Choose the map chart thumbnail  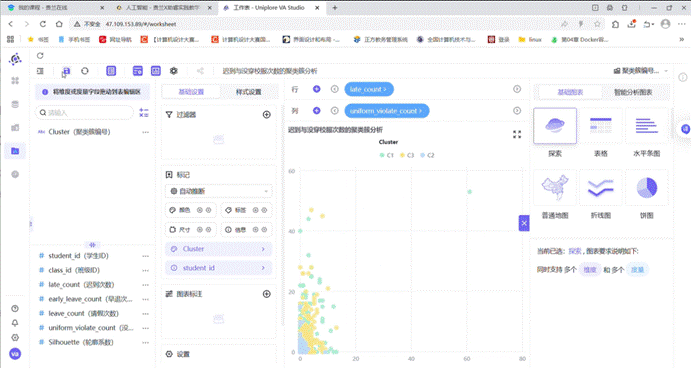pos(555,188)
